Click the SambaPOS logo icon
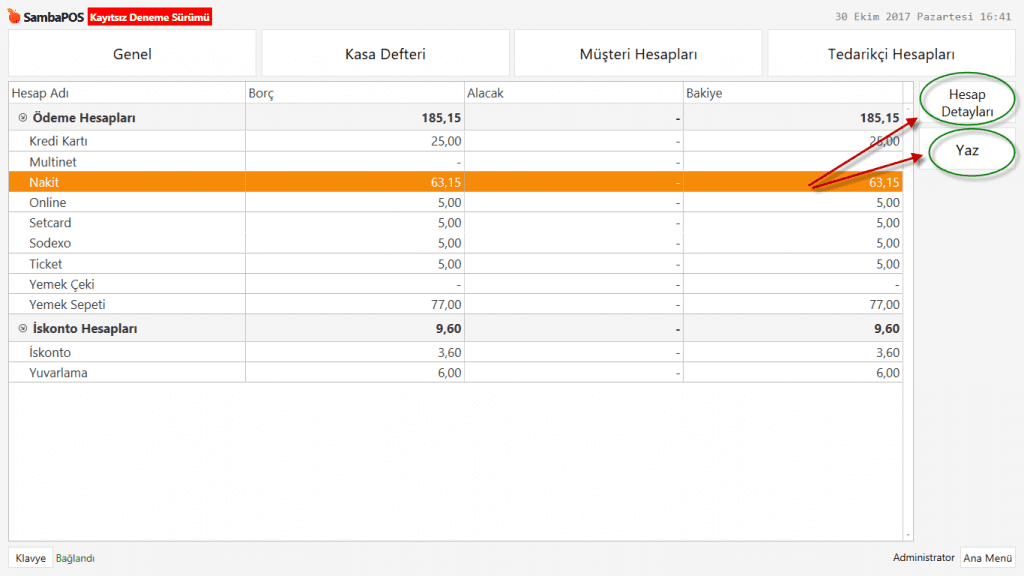Image resolution: width=1024 pixels, height=576 pixels. (14, 17)
